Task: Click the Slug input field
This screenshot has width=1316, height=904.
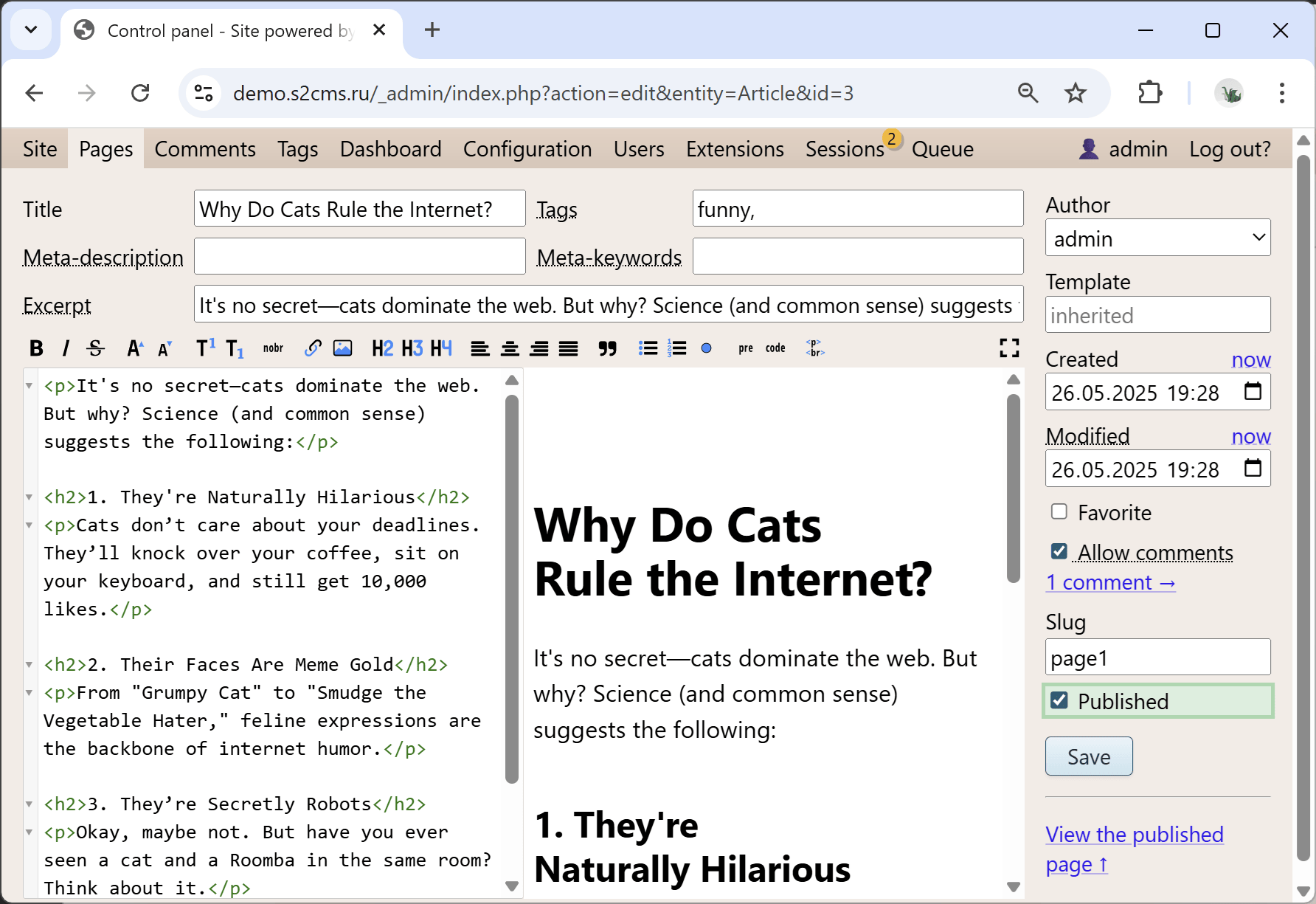Action: click(x=1157, y=657)
